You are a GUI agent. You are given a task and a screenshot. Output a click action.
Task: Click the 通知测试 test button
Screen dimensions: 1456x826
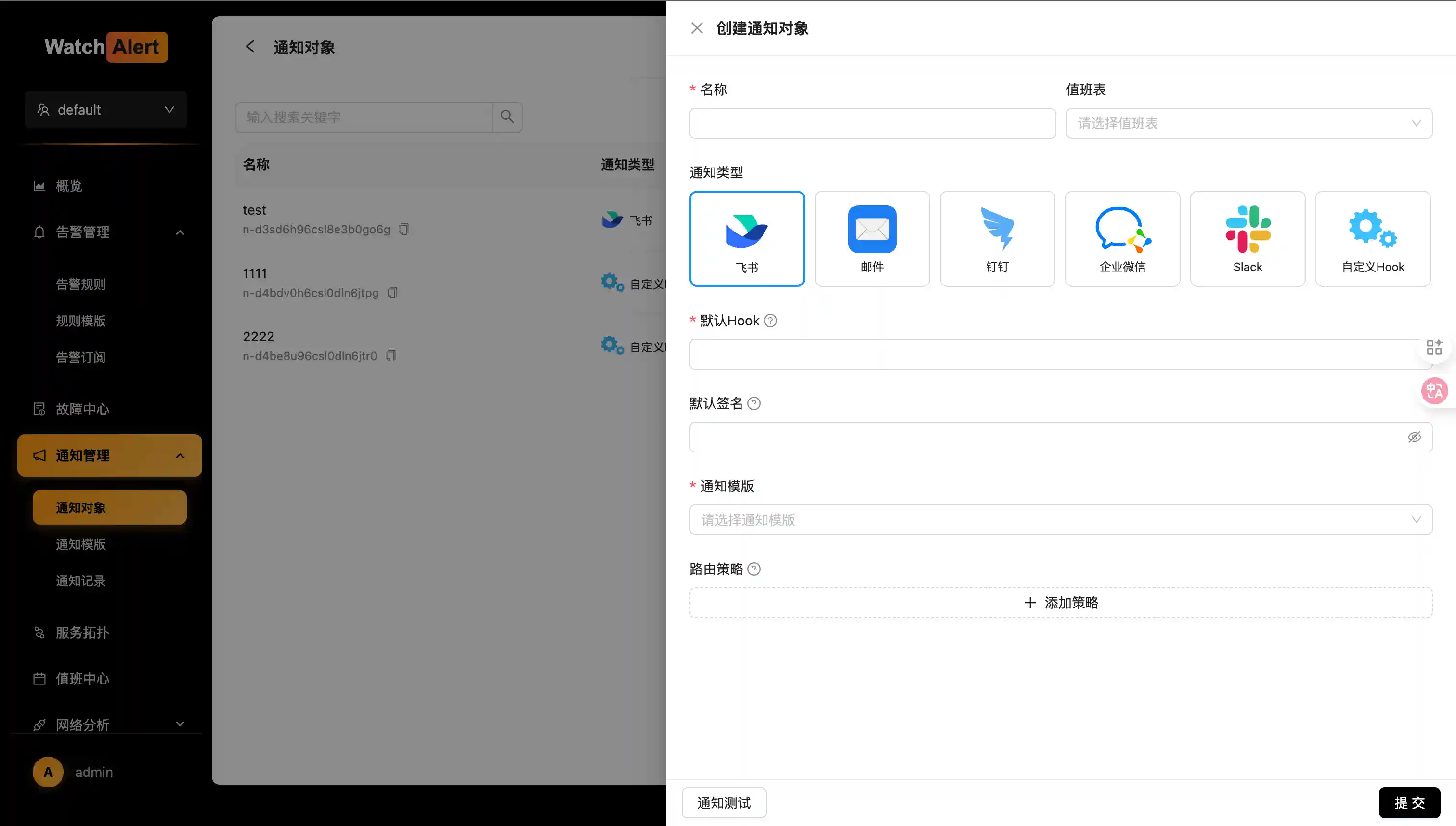click(724, 803)
